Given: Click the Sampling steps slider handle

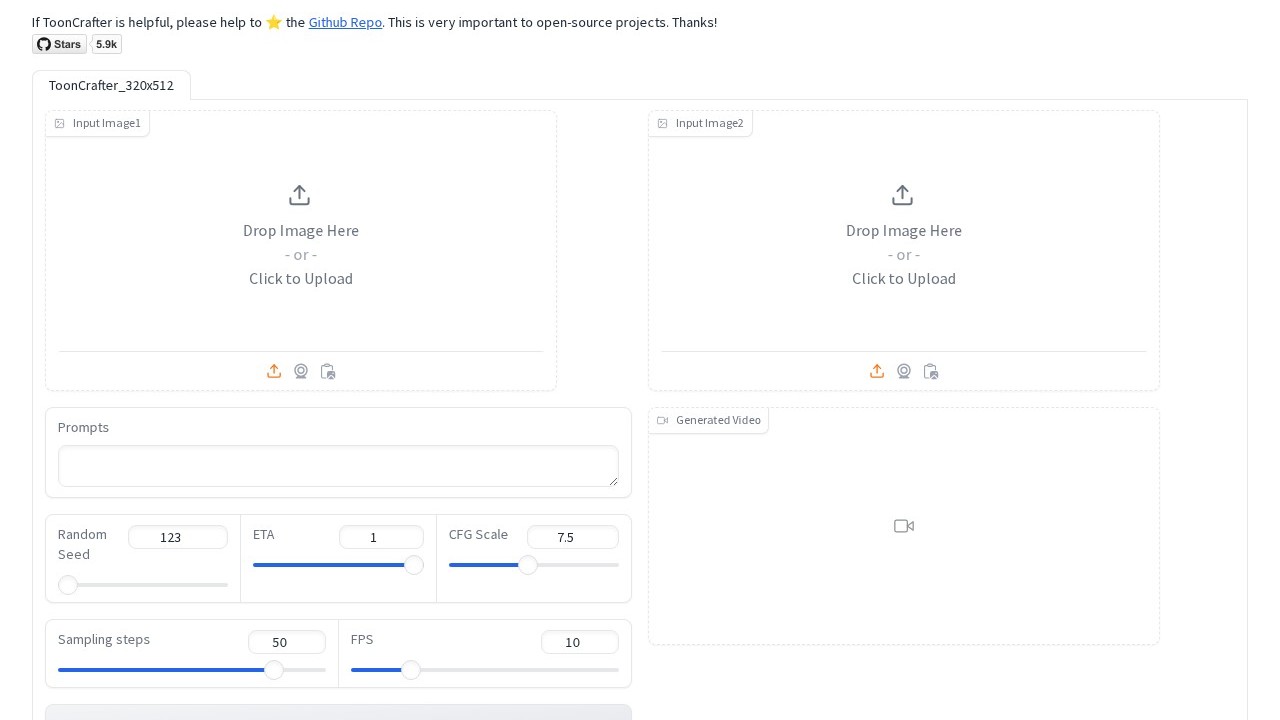Looking at the screenshot, I should click(x=274, y=670).
